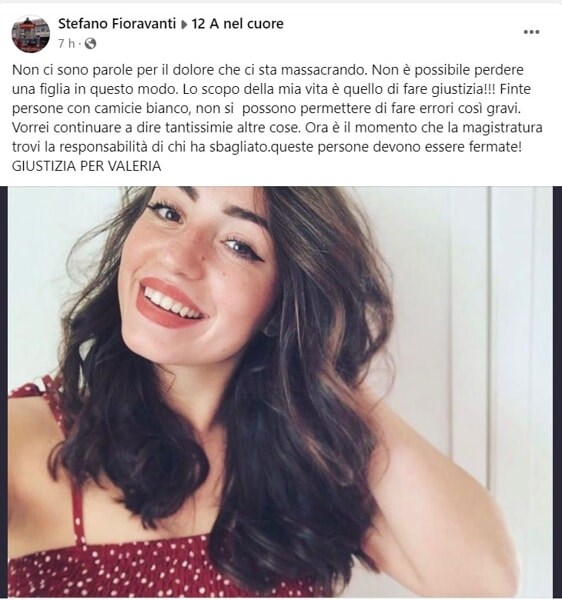The image size is (562, 600).
Task: Click the dark strip on the photo's right edge
Action: 557,392
